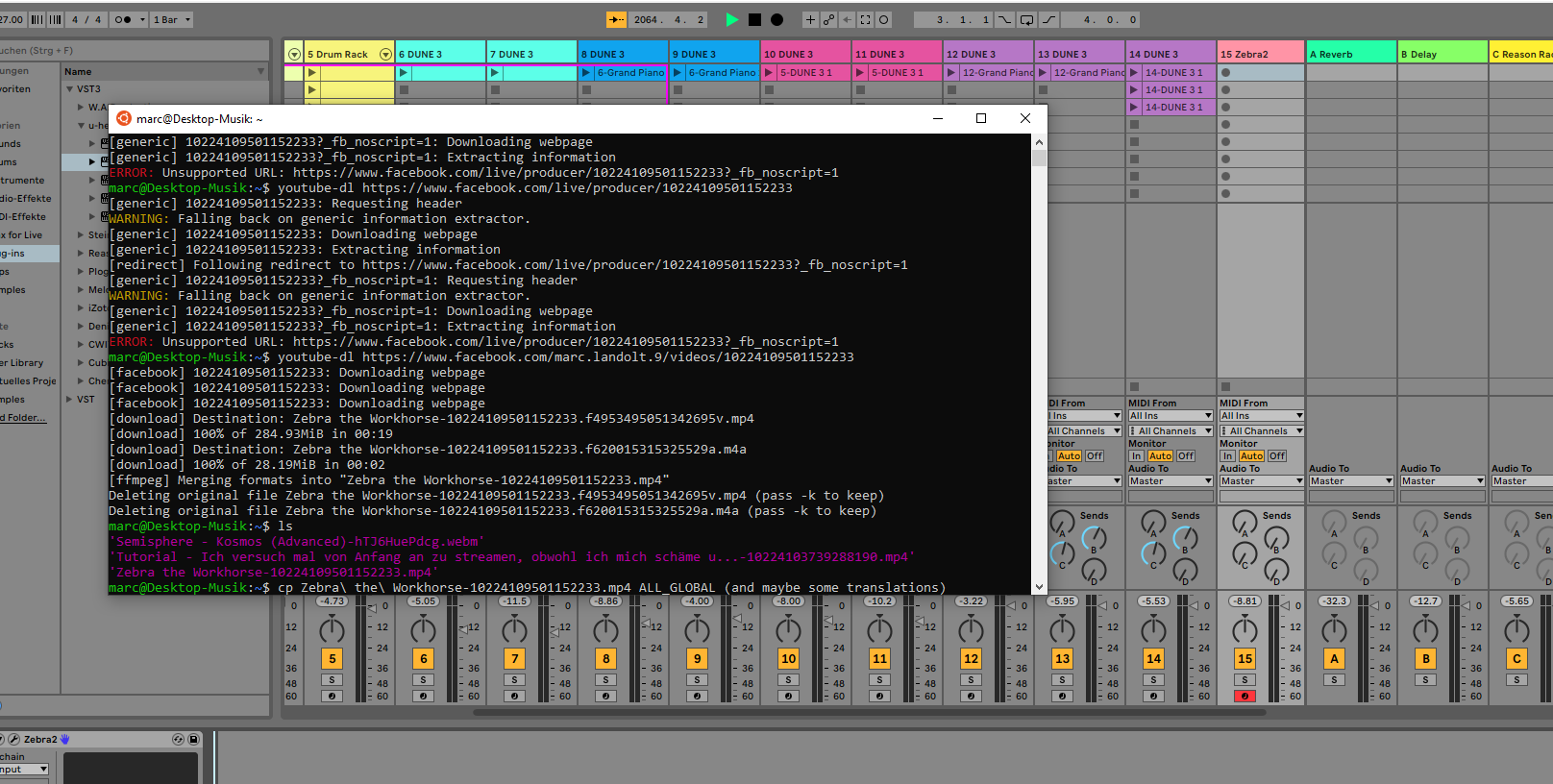Open track 14 All Channels dropdown
This screenshot has width=1553, height=784.
point(1170,431)
